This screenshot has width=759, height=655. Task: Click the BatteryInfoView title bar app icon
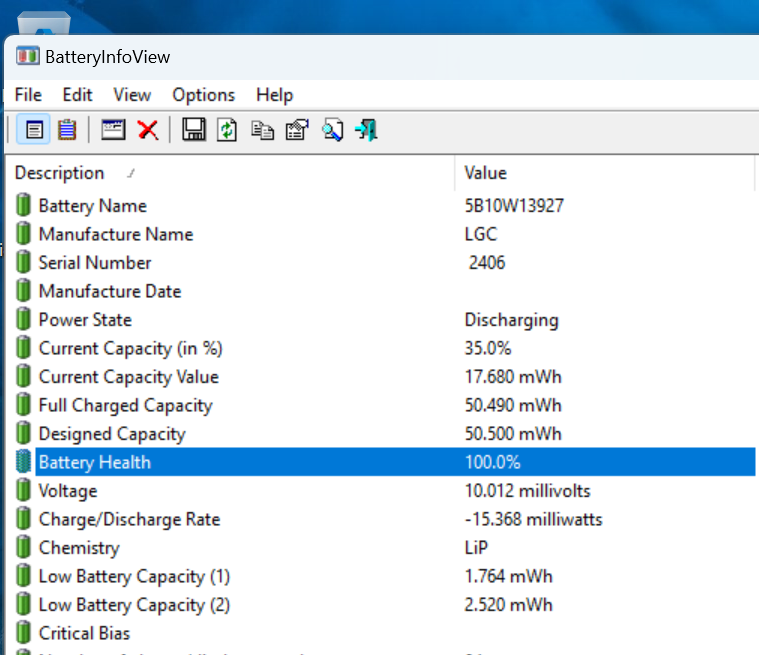pyautogui.click(x=28, y=56)
